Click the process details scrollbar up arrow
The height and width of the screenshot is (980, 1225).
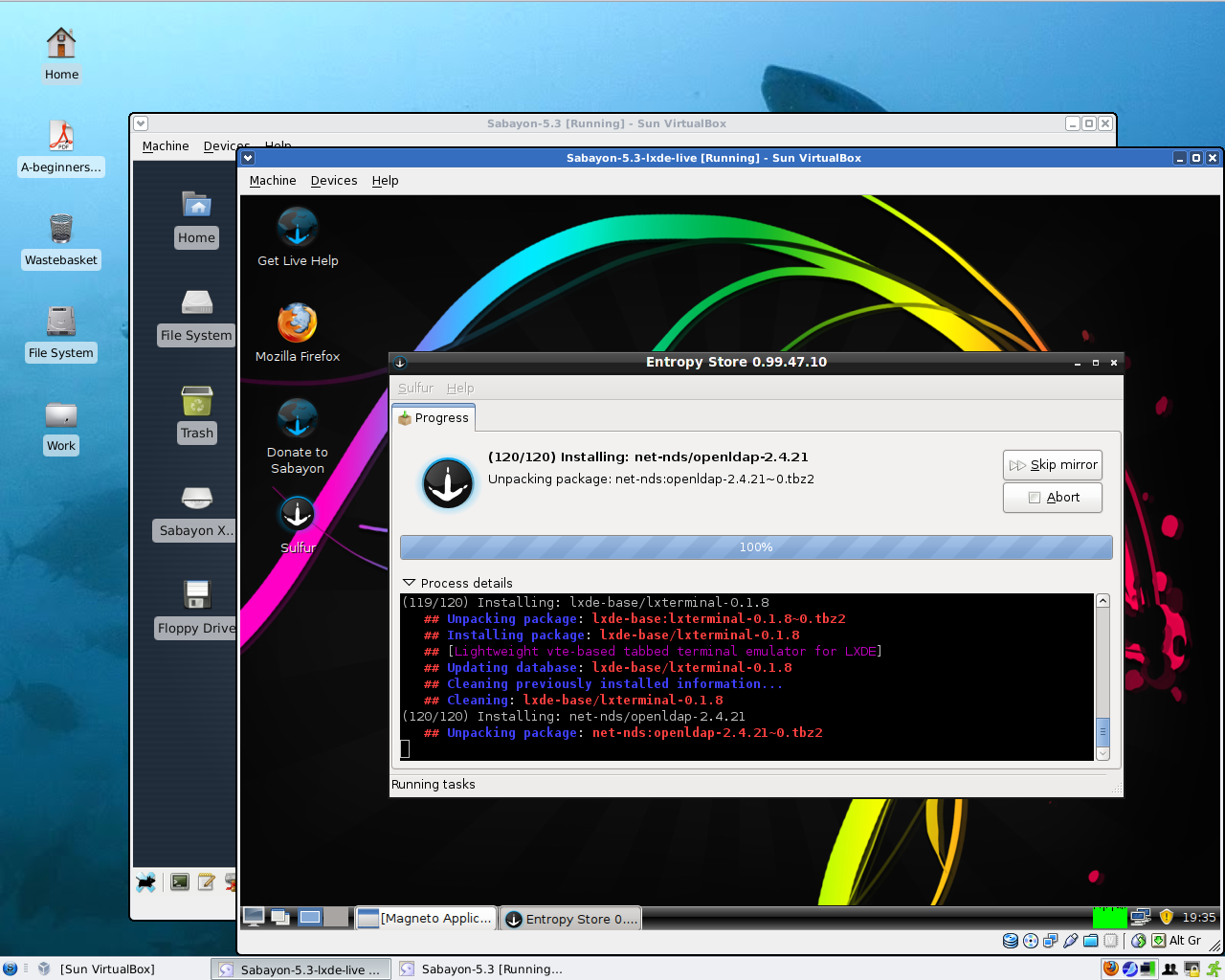[1102, 601]
